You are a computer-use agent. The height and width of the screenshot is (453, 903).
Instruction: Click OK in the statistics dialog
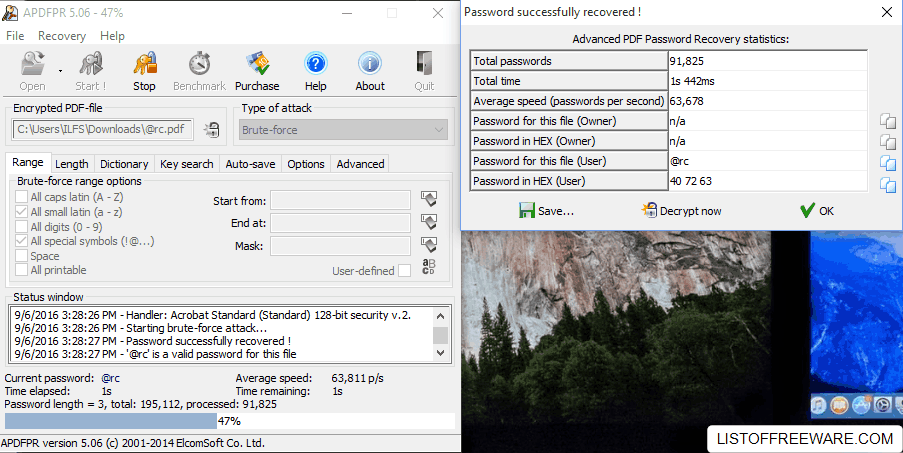pyautogui.click(x=817, y=211)
